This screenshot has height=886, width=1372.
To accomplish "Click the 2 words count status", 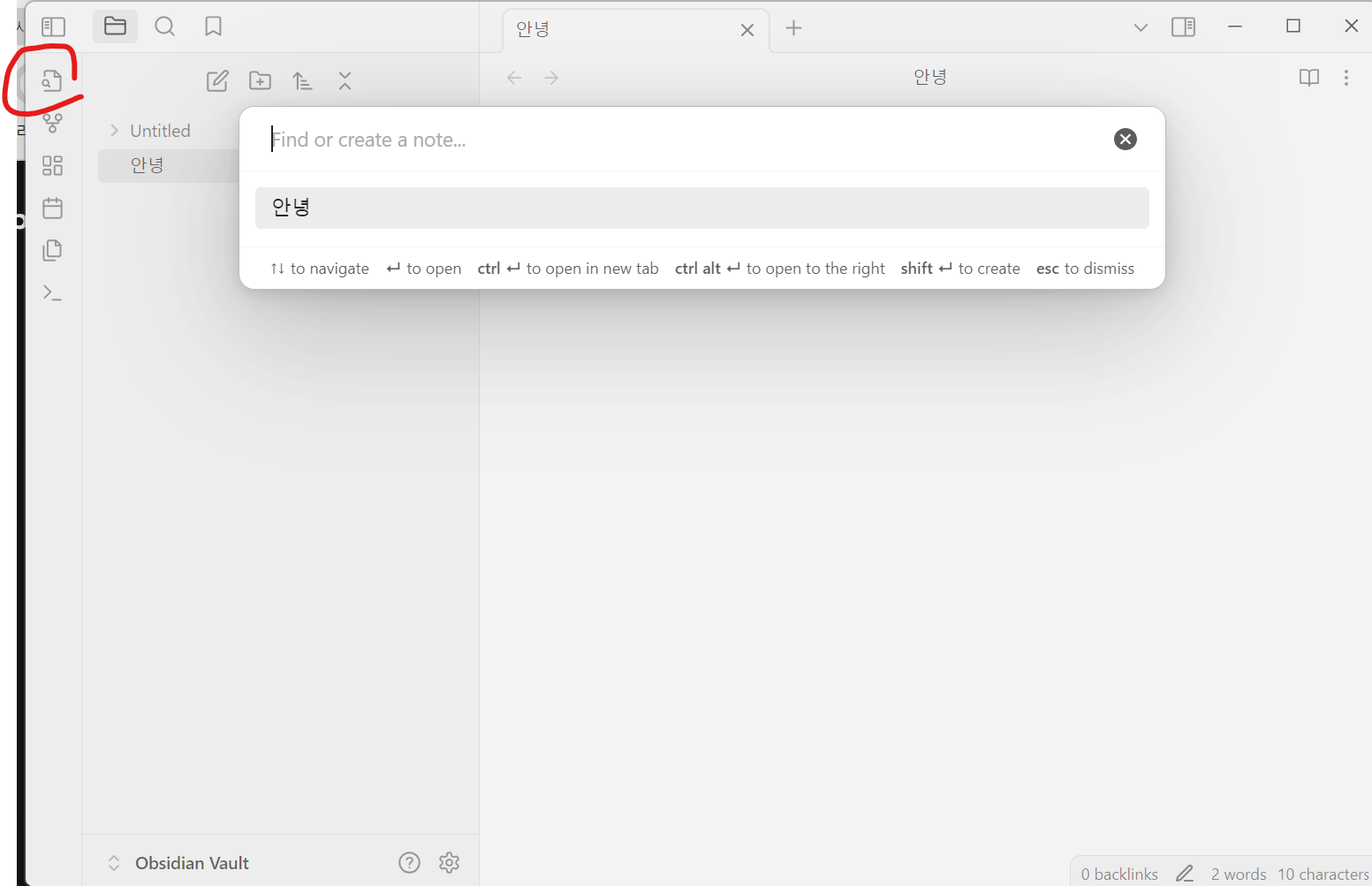I will click(1239, 874).
